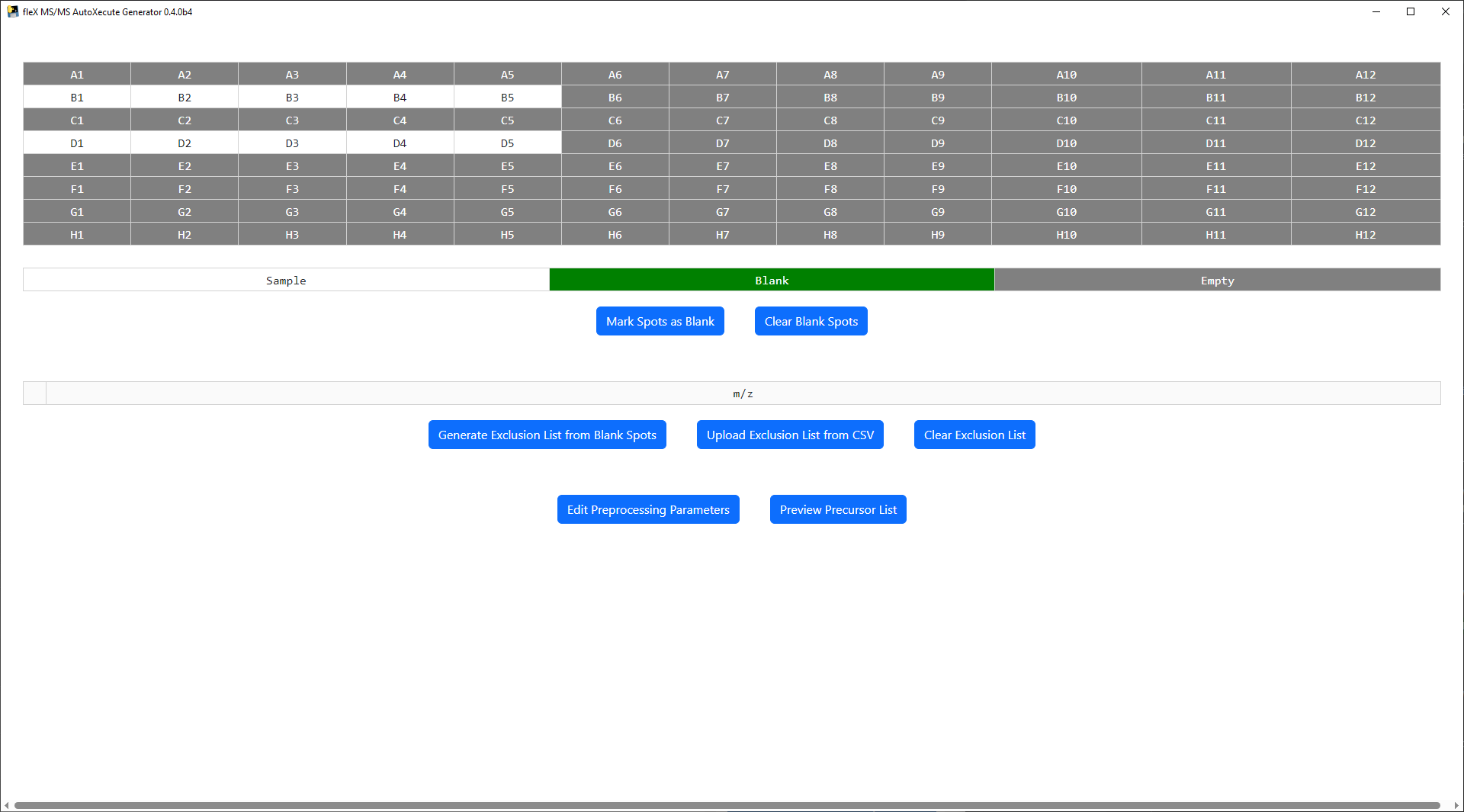Image resolution: width=1464 pixels, height=812 pixels.
Task: Click the green Blank legend bar
Action: pyautogui.click(x=772, y=280)
